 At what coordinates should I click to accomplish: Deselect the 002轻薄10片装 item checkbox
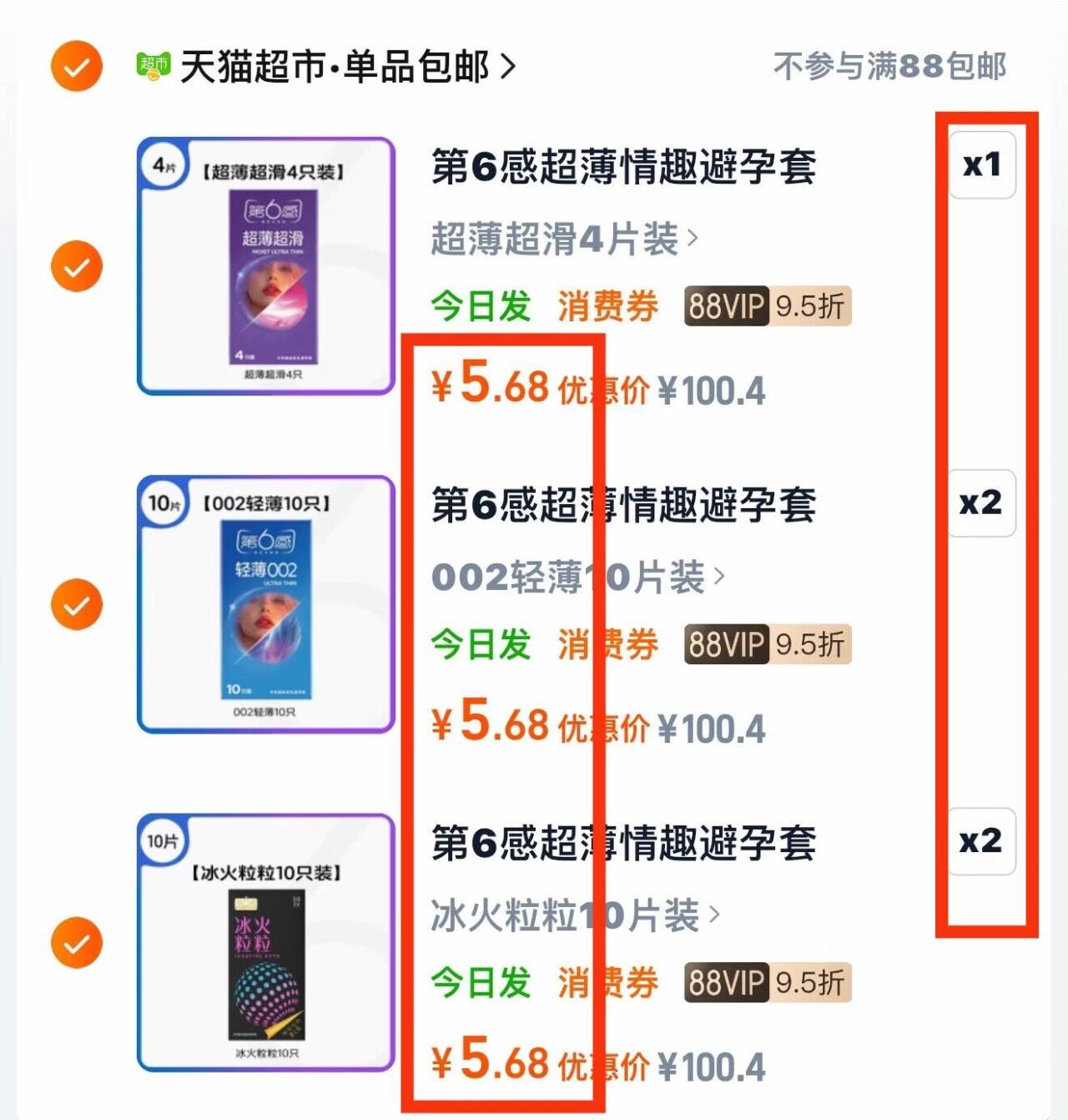click(76, 604)
